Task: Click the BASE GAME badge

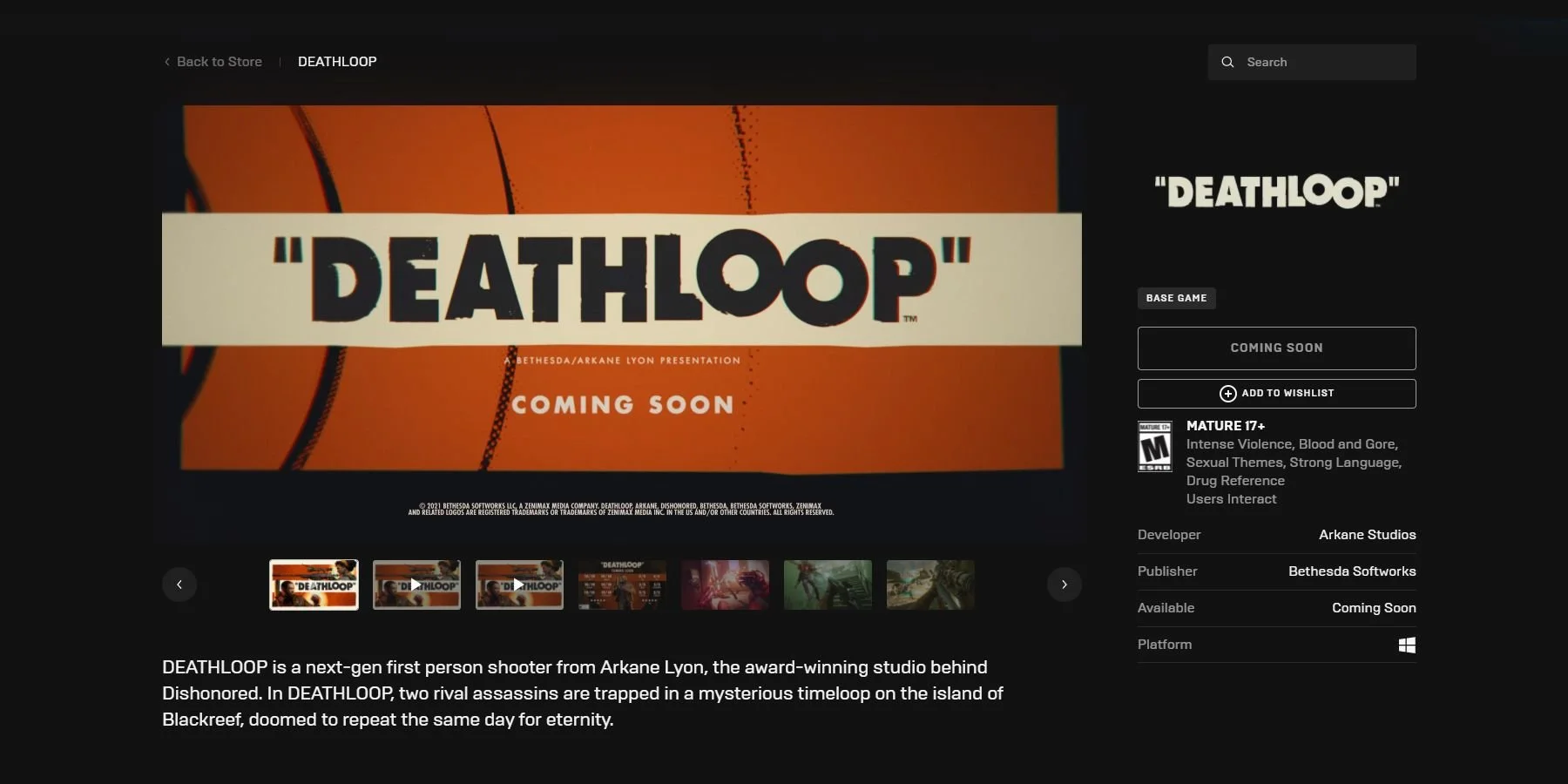Action: coord(1176,298)
